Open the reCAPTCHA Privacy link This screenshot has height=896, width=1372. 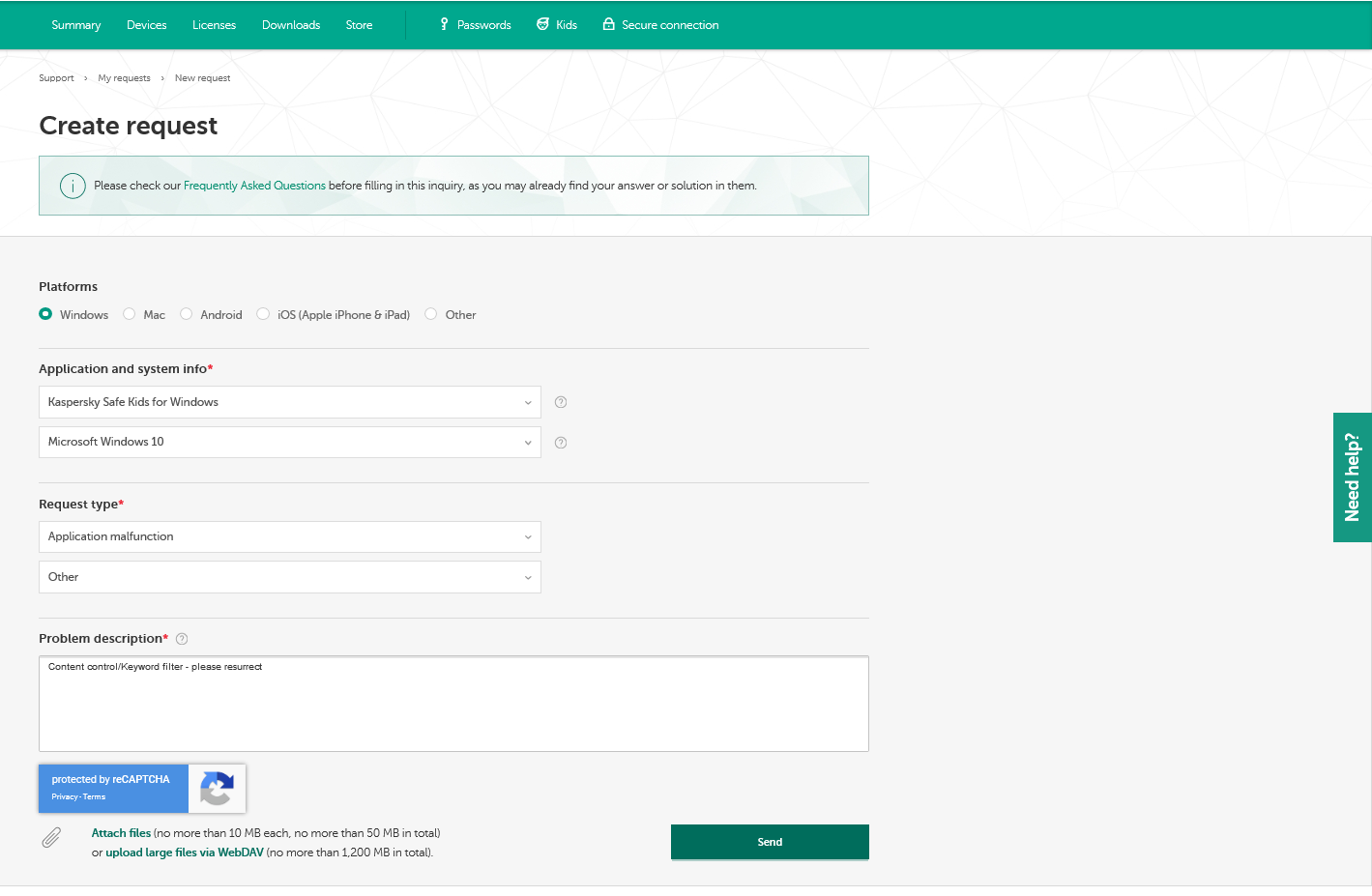65,796
